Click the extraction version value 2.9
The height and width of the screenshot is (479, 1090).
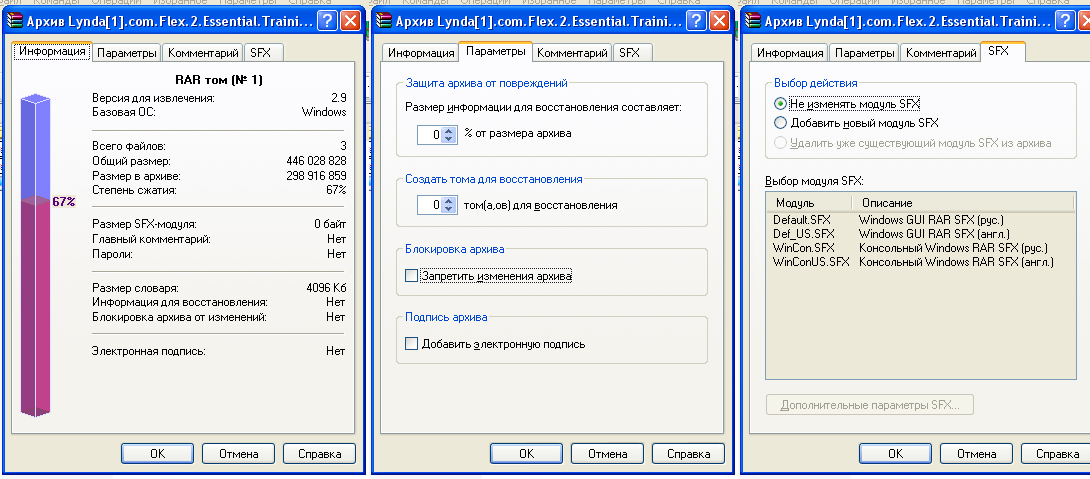tap(339, 98)
